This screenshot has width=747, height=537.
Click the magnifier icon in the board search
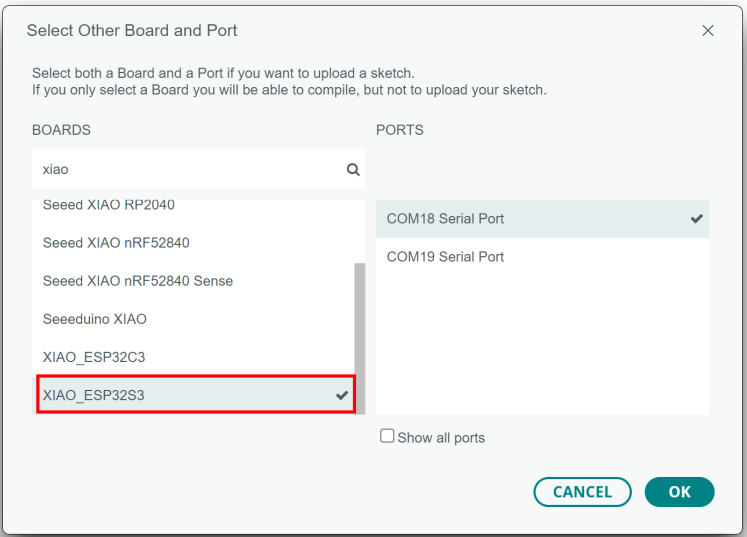352,170
